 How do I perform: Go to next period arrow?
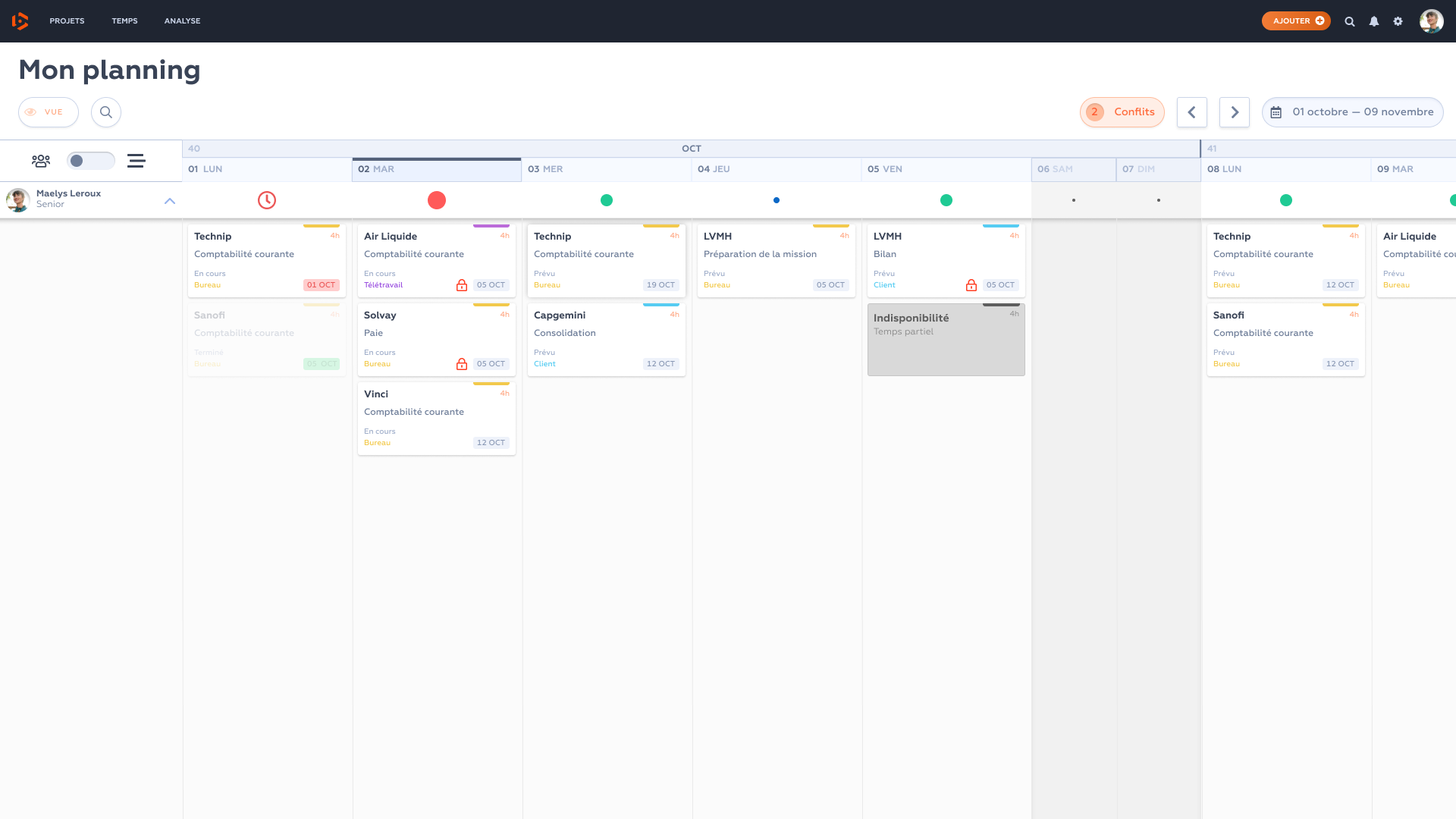1235,112
